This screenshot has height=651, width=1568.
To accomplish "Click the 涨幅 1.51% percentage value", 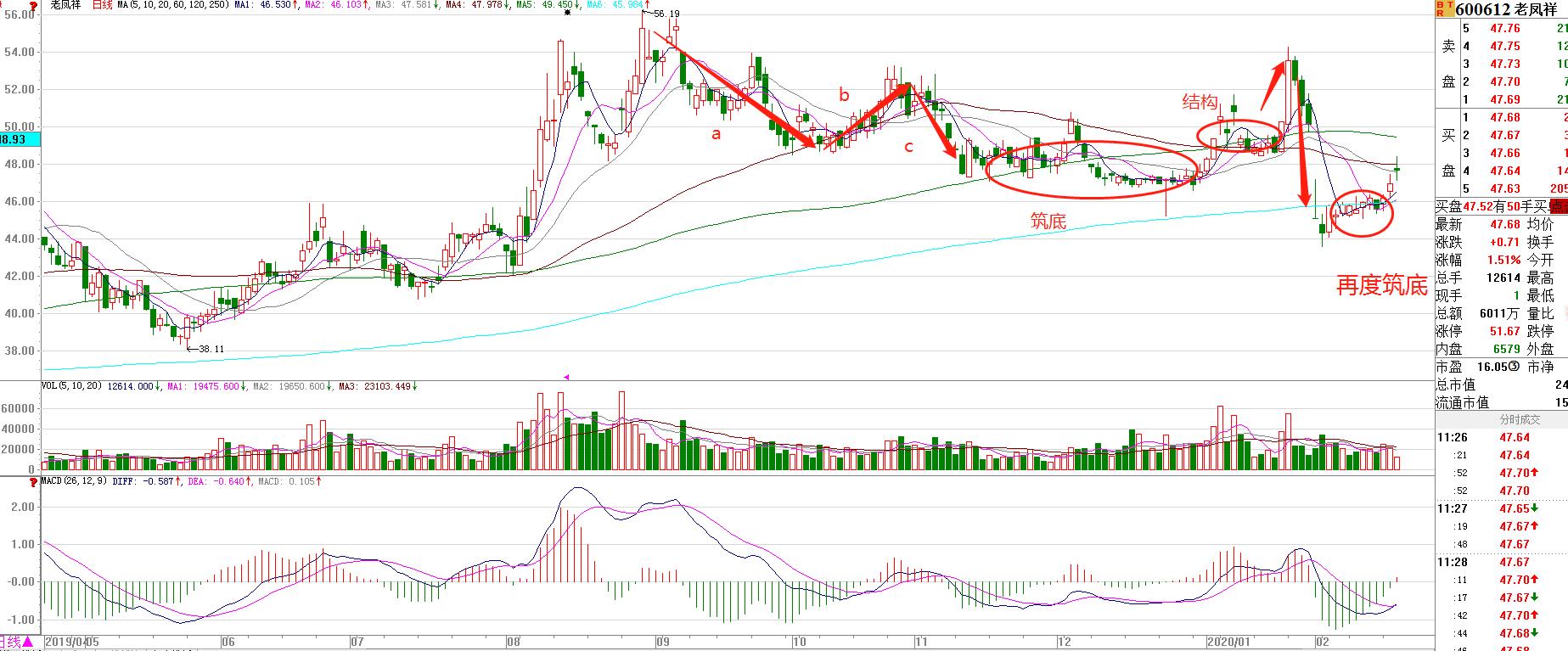I will click(x=1503, y=260).
